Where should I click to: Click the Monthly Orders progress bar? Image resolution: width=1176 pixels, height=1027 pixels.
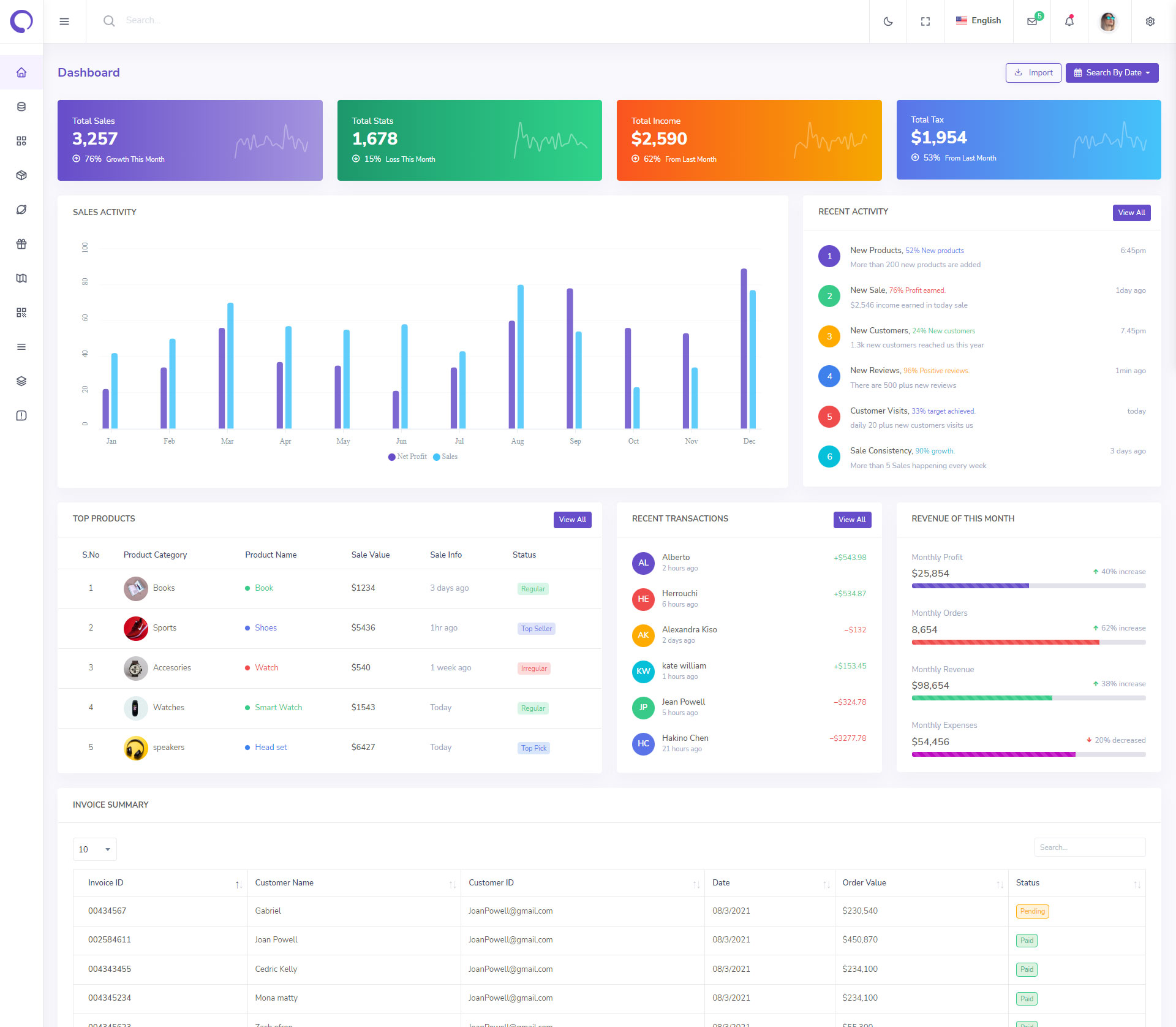[x=1028, y=642]
